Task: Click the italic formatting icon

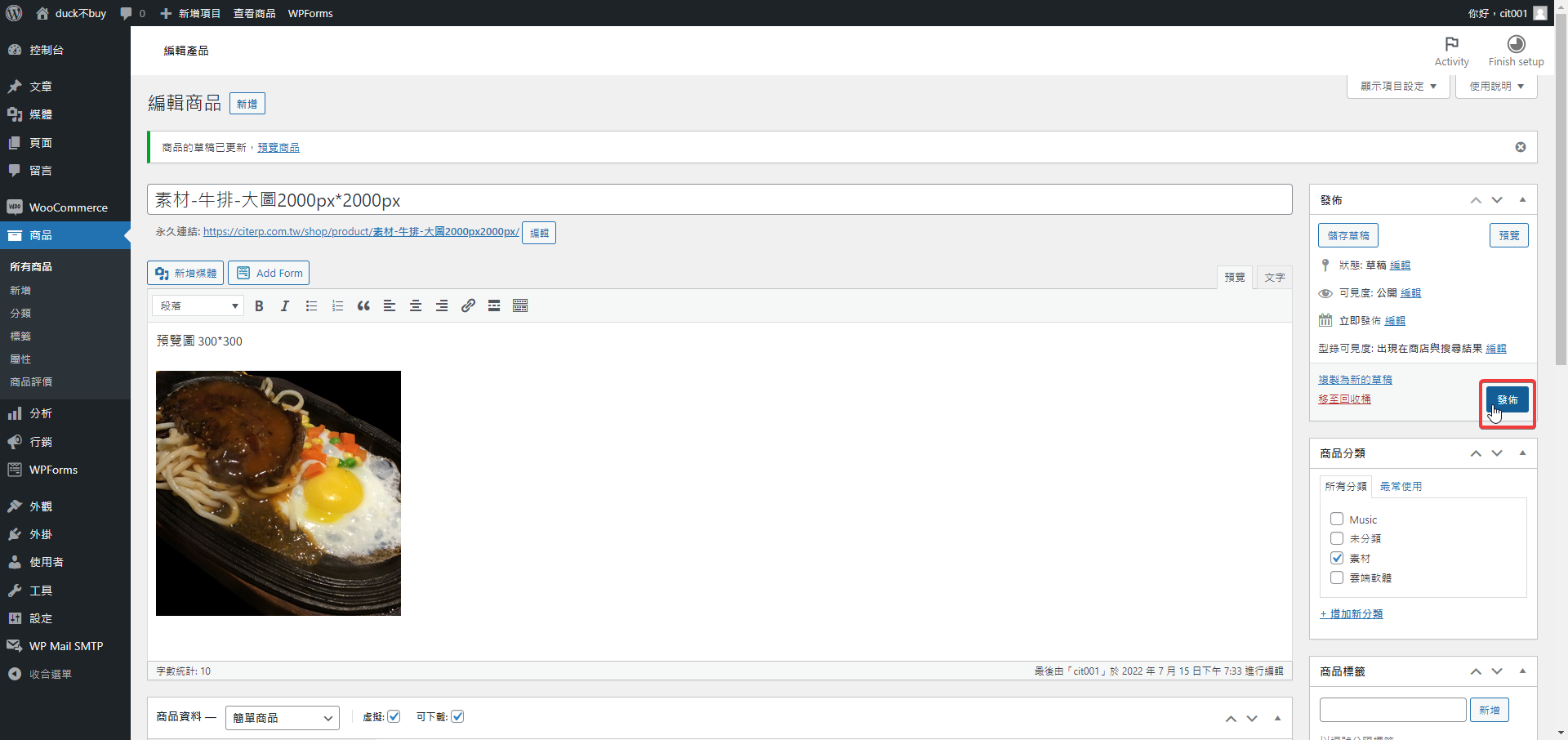Action: [x=285, y=305]
